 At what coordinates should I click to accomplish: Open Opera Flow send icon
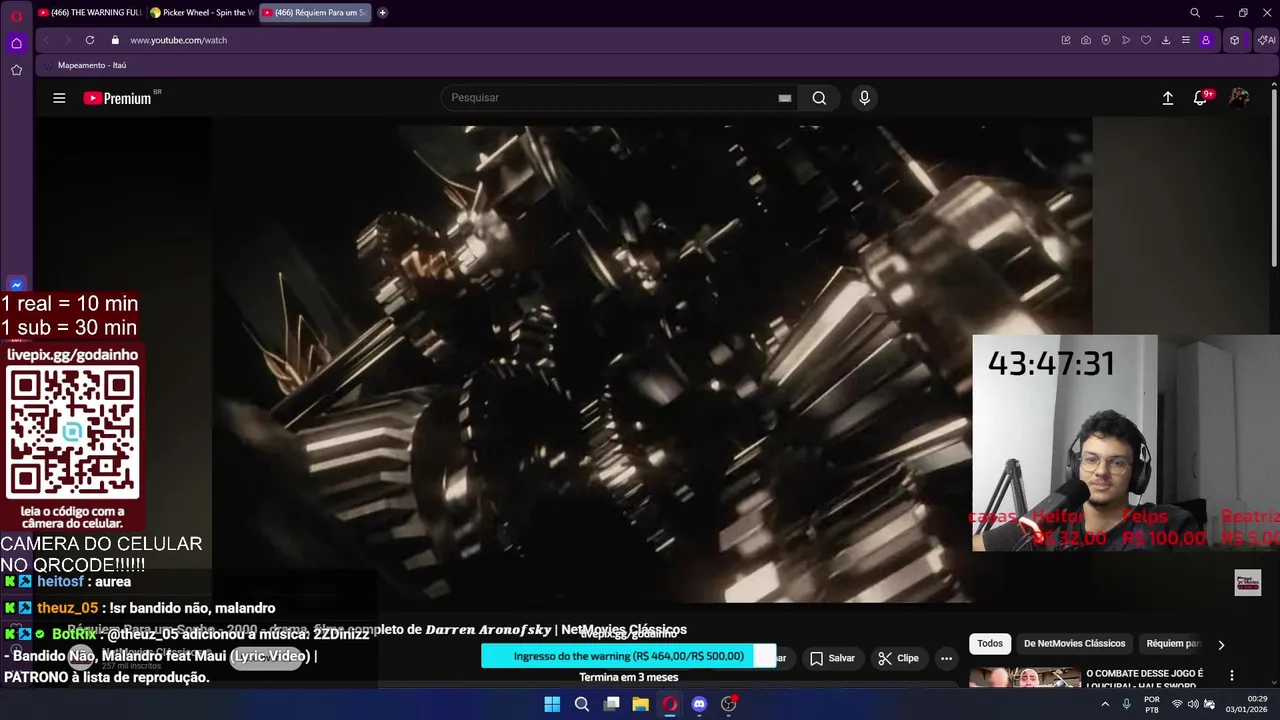click(1126, 40)
